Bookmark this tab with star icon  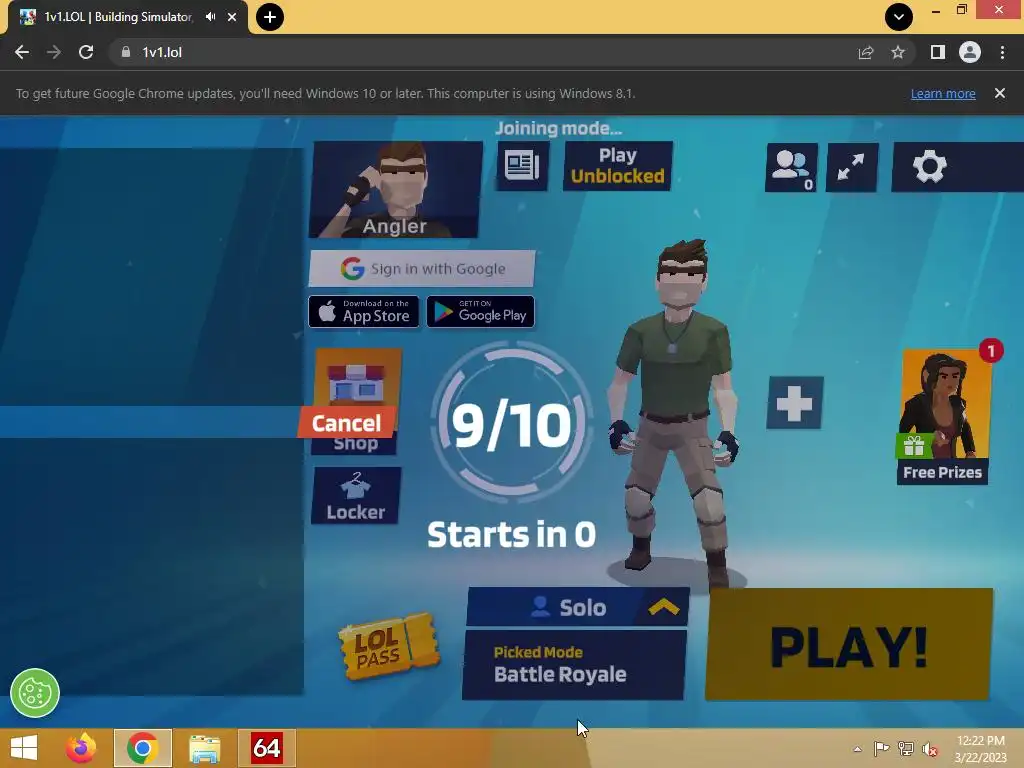point(898,52)
